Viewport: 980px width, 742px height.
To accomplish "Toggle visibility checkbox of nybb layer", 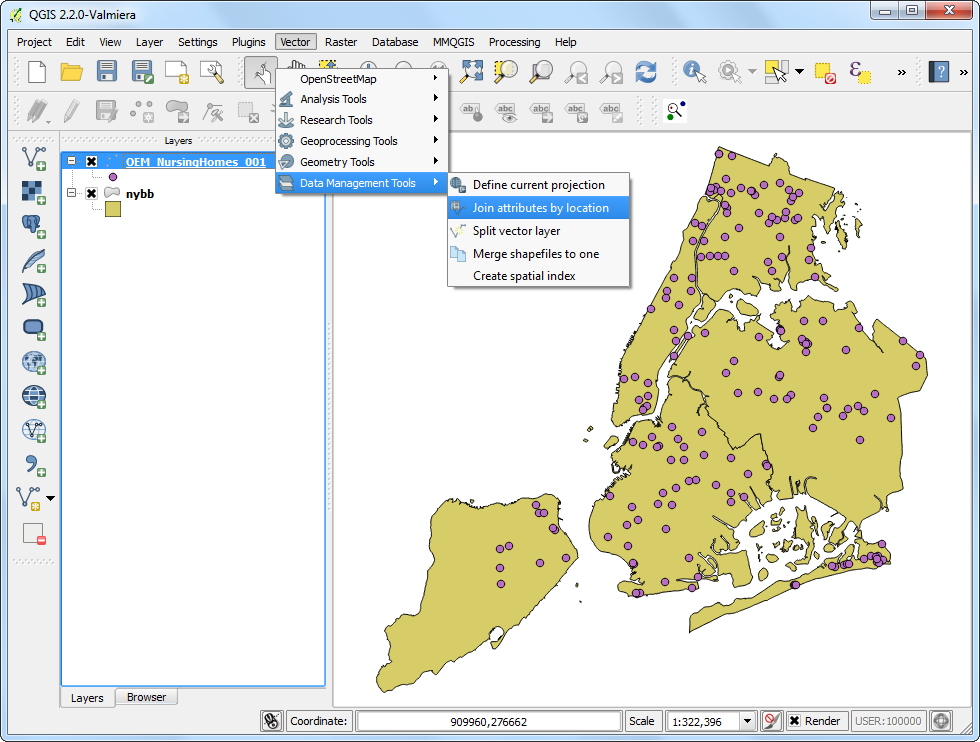I will [x=91, y=193].
